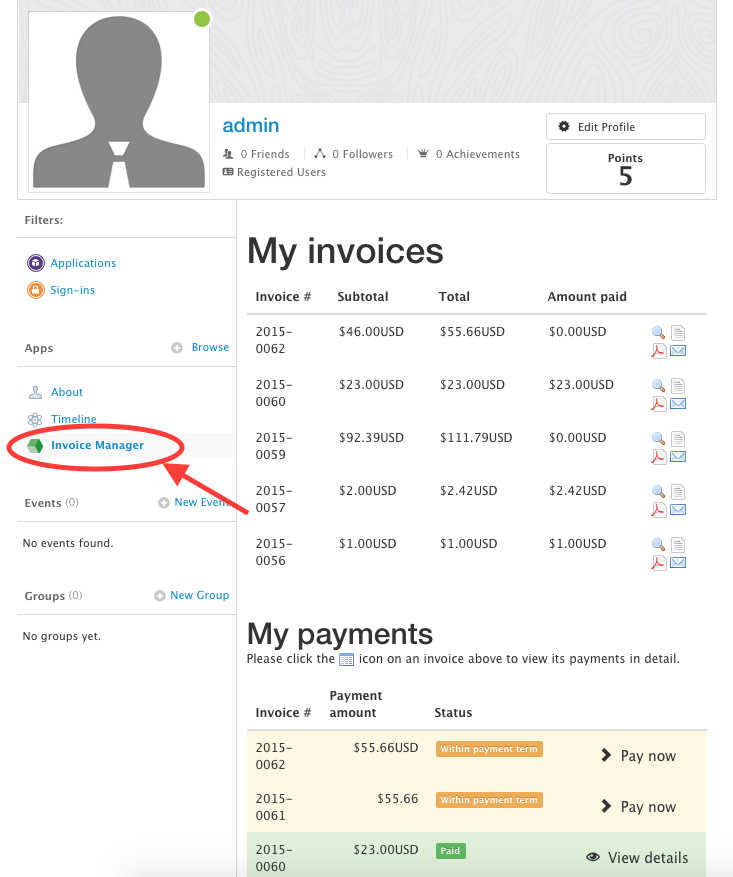Download PDF icon for invoice 2015-0056
The image size is (733, 877).
pos(658,563)
